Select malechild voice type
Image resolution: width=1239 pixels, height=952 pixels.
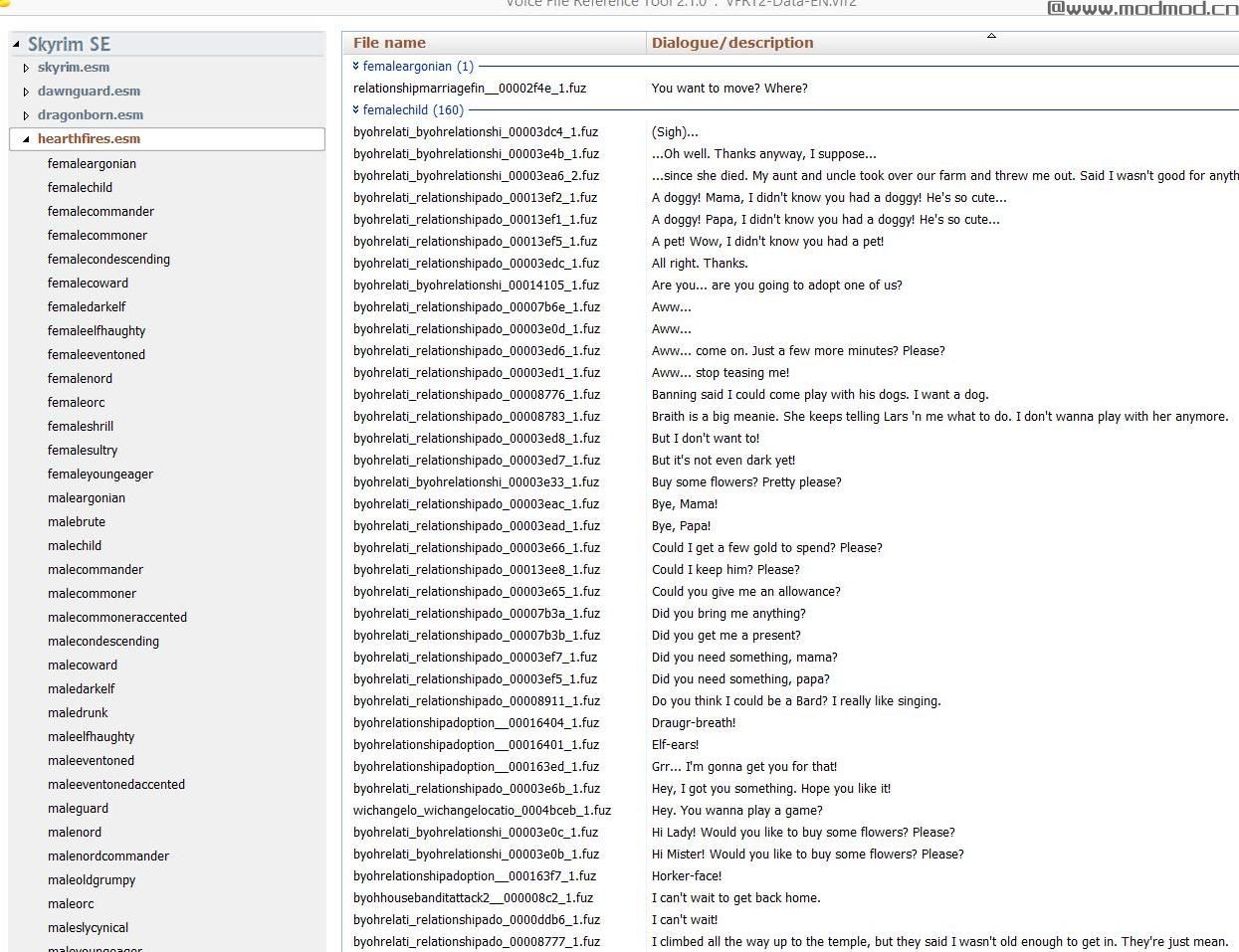click(x=75, y=545)
